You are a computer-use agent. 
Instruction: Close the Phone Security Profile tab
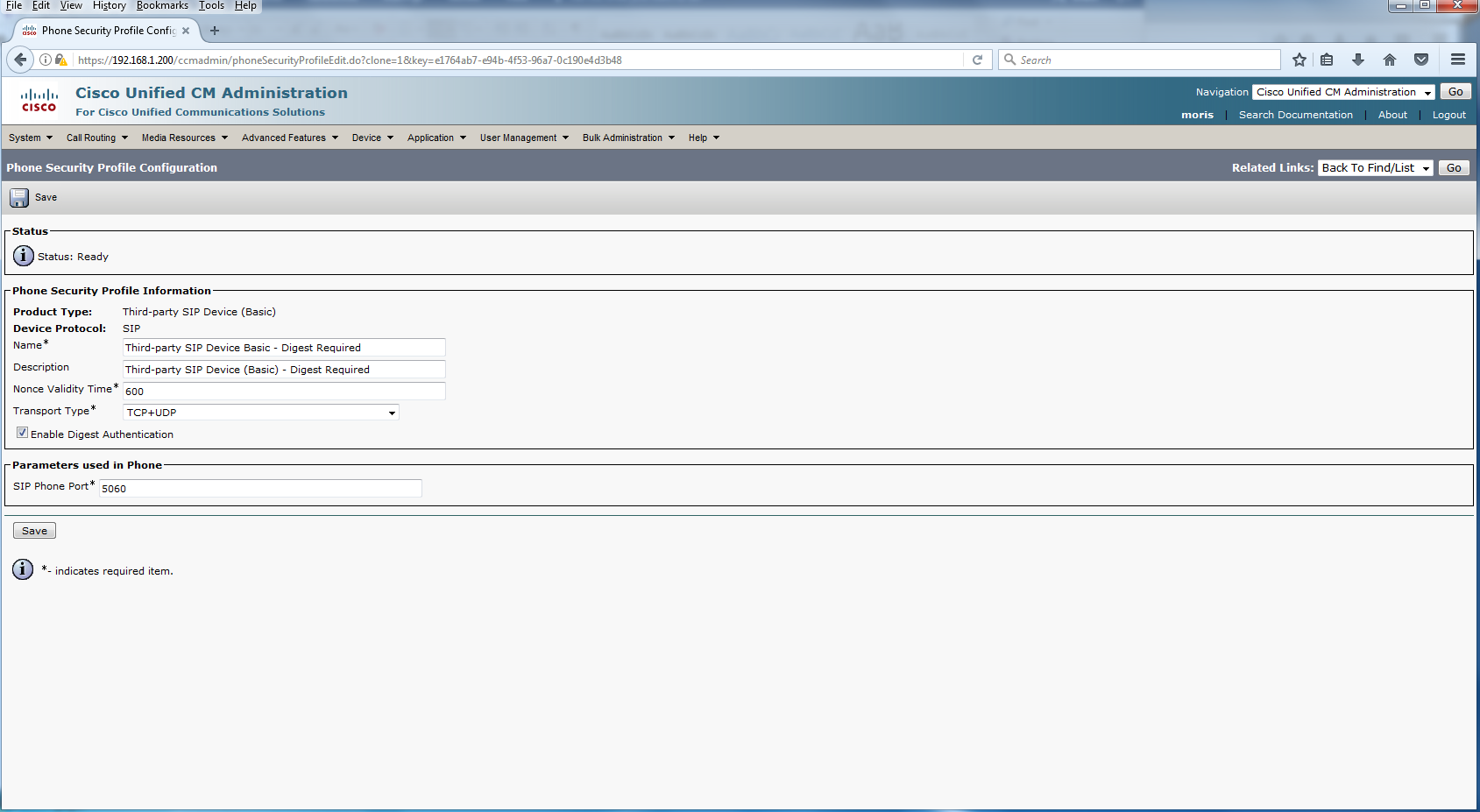click(186, 31)
